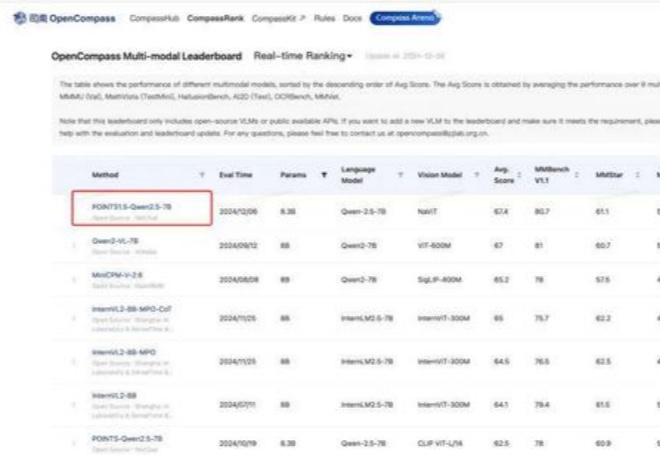Click the MMStar value 60.7
This screenshot has width=660, height=455.
click(603, 245)
